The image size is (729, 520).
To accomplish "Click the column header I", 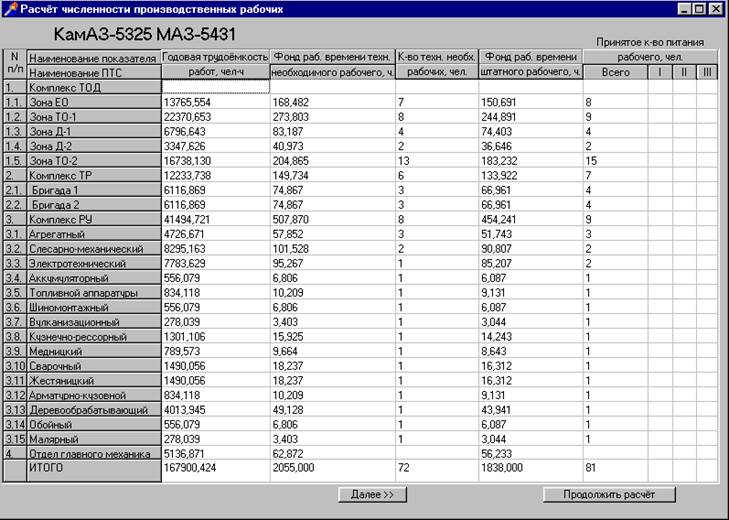I will [x=660, y=72].
